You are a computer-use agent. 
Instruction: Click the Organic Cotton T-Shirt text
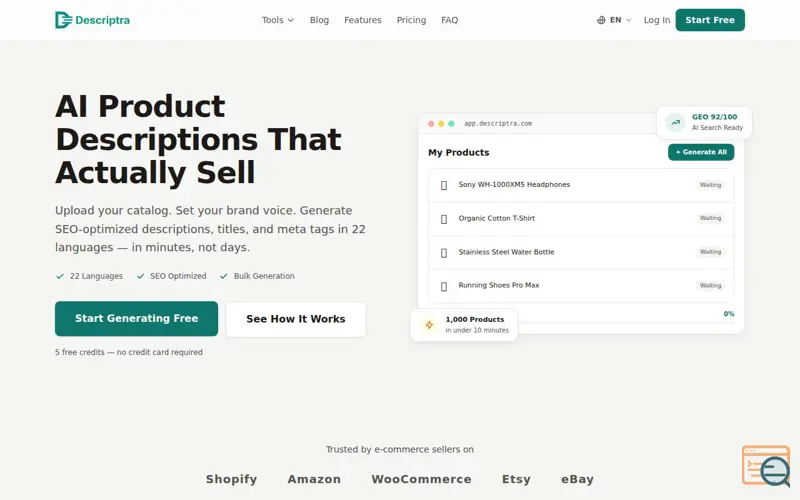coord(496,218)
